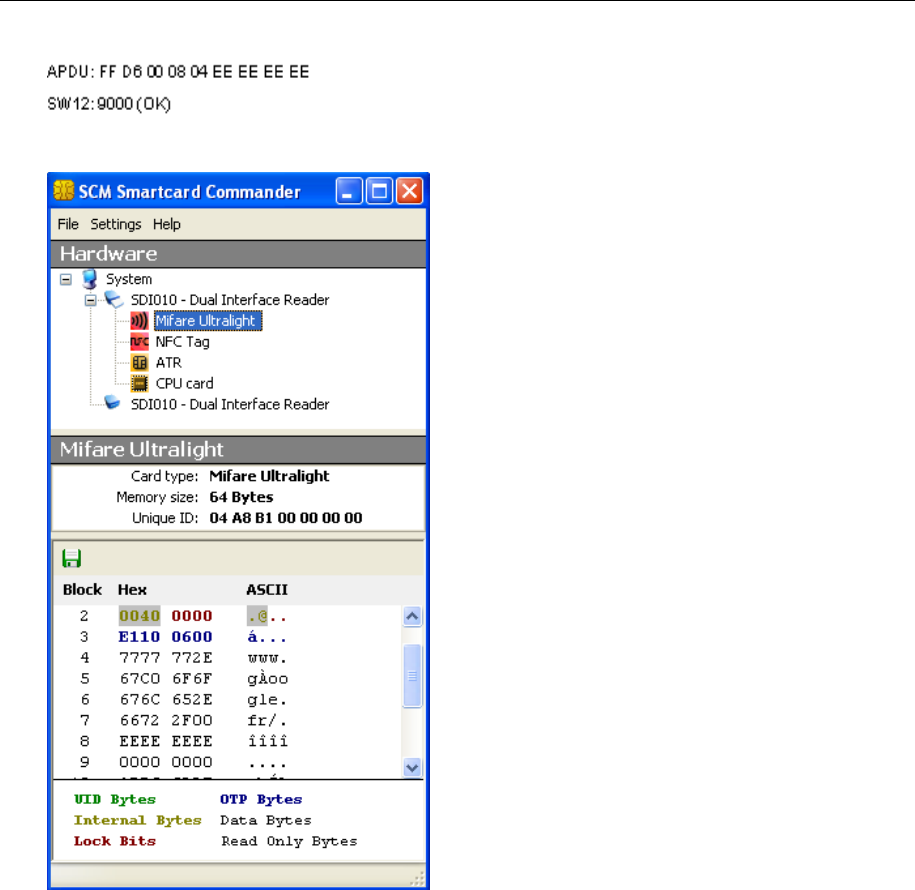Click the Block column header

click(82, 589)
